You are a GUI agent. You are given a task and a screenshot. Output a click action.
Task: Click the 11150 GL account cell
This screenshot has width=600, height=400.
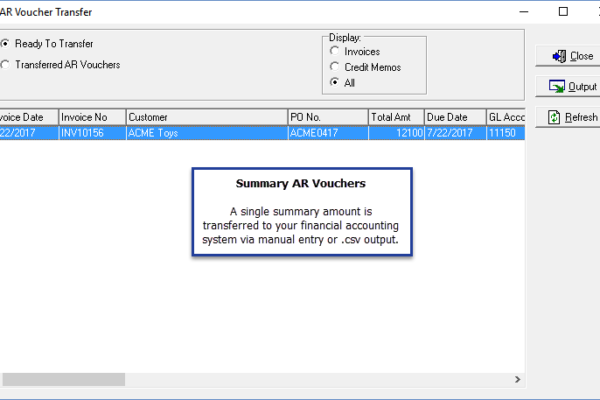point(506,133)
